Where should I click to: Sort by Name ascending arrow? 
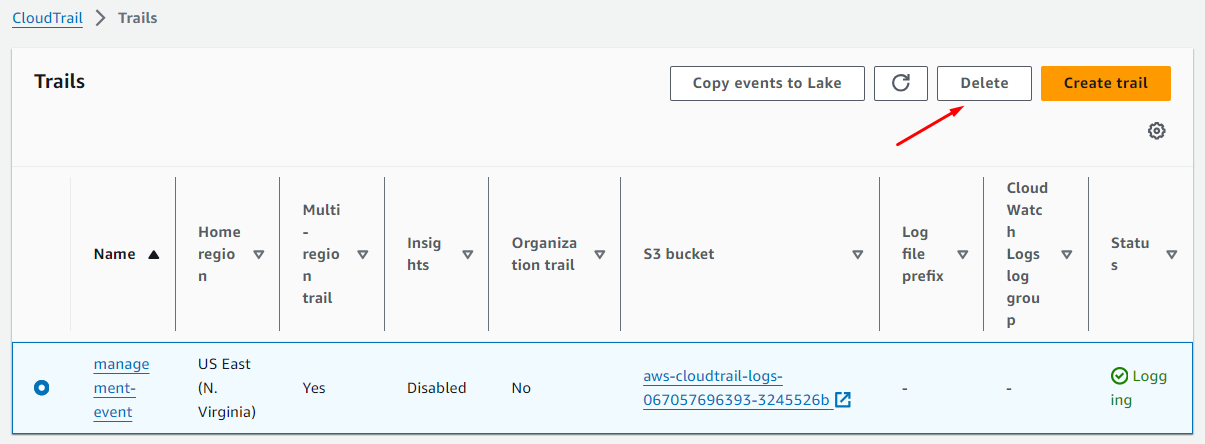pyautogui.click(x=154, y=254)
